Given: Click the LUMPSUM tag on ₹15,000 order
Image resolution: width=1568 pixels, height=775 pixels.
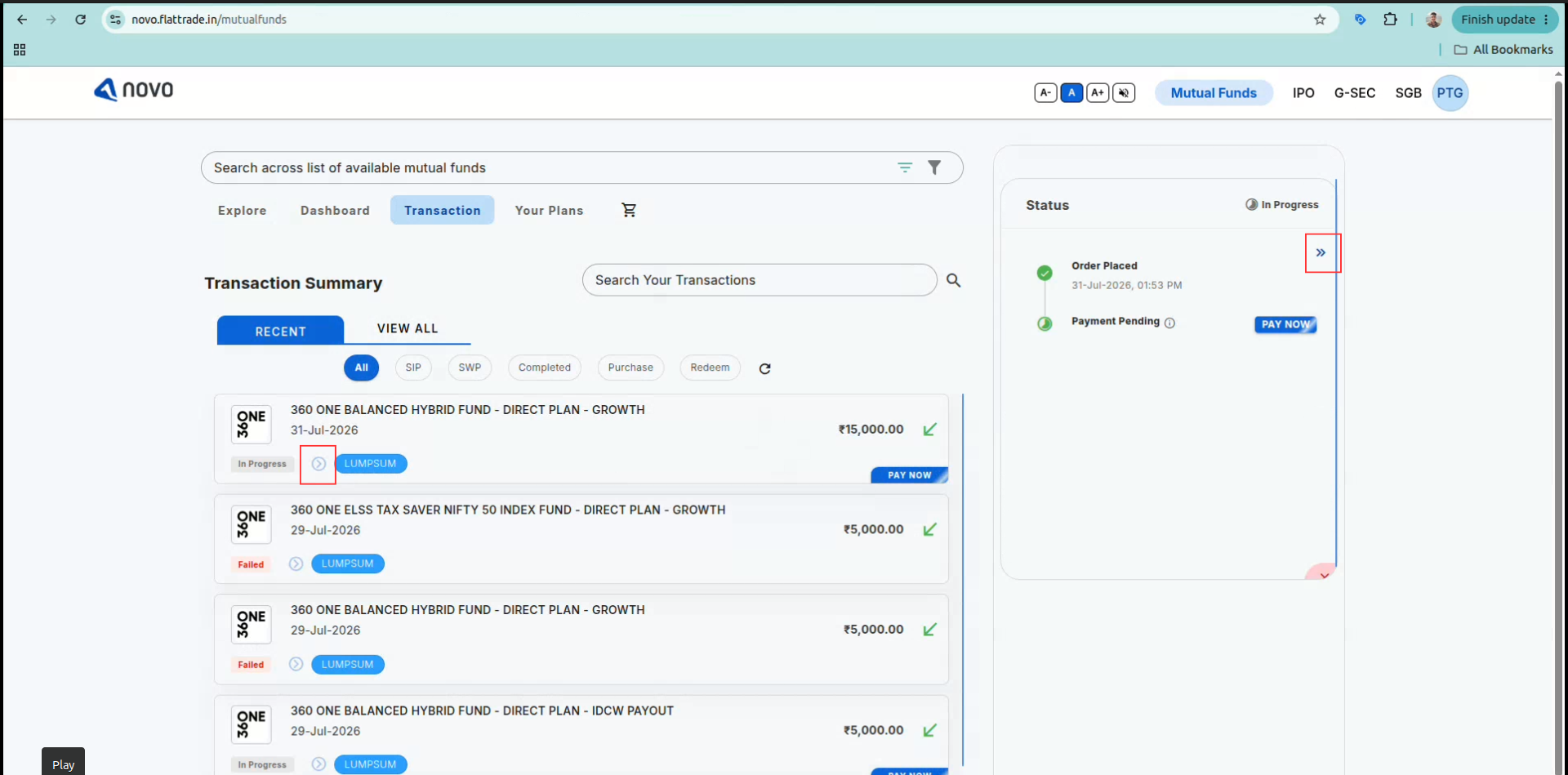Looking at the screenshot, I should coord(371,463).
